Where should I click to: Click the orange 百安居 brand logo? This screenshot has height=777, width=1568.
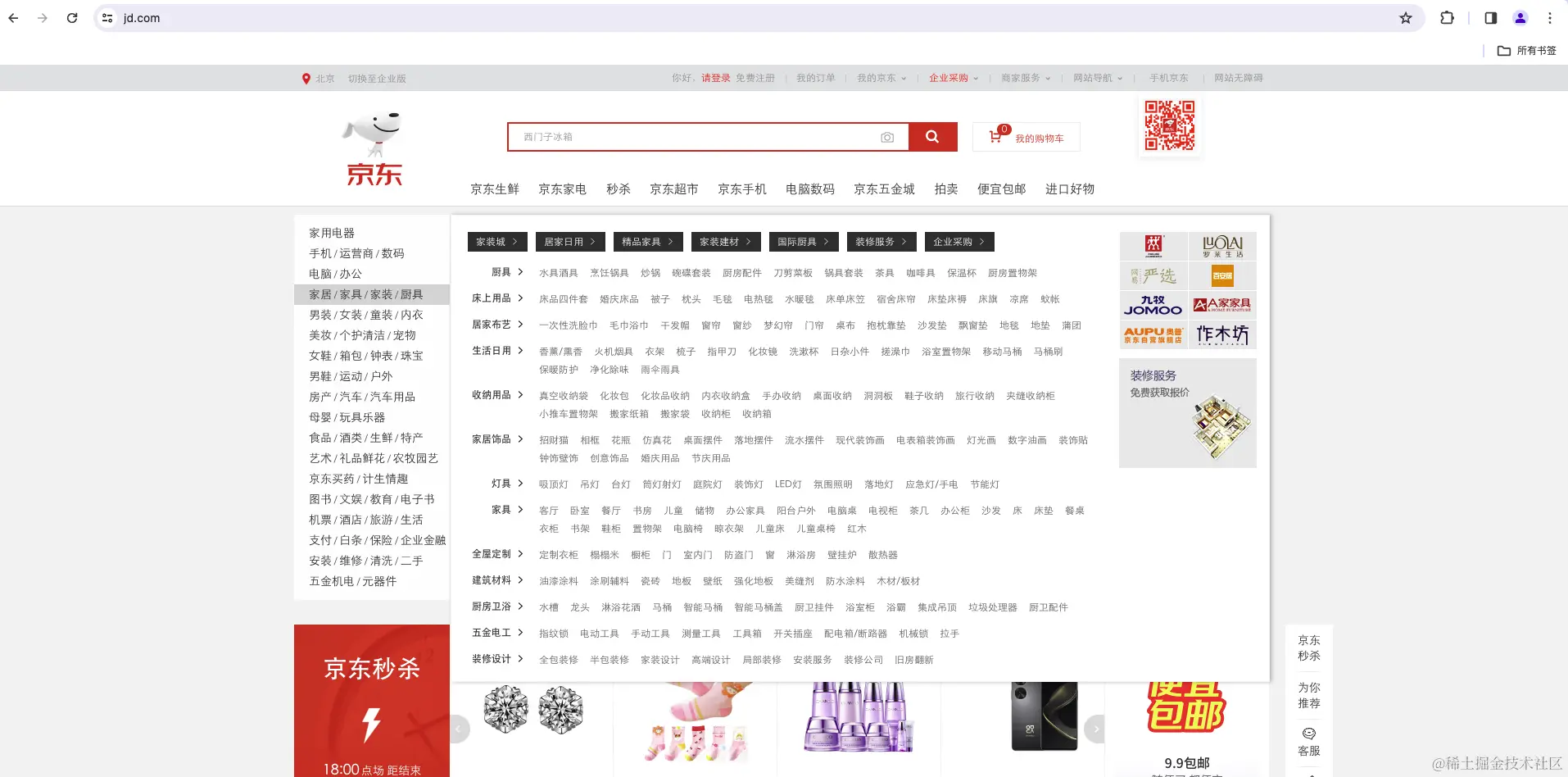coord(1222,275)
